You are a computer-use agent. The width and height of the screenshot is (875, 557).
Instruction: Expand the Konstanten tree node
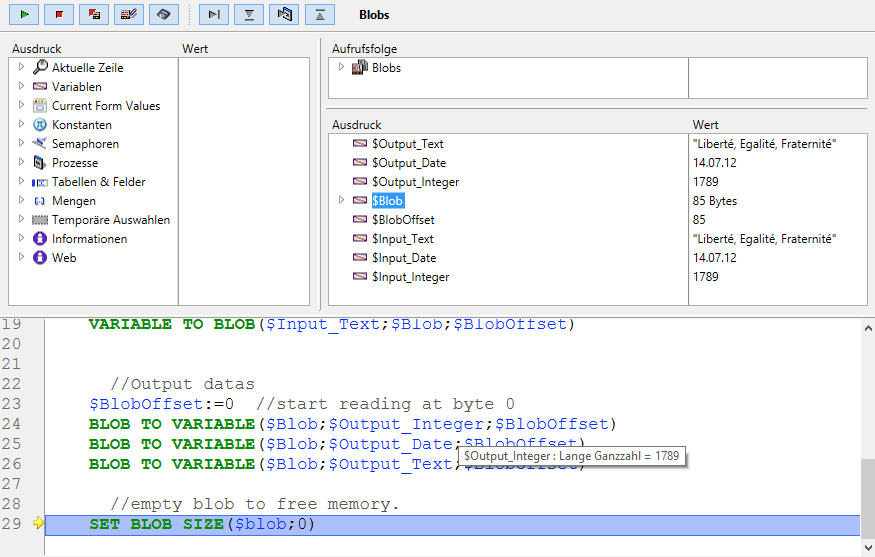pyautogui.click(x=21, y=125)
